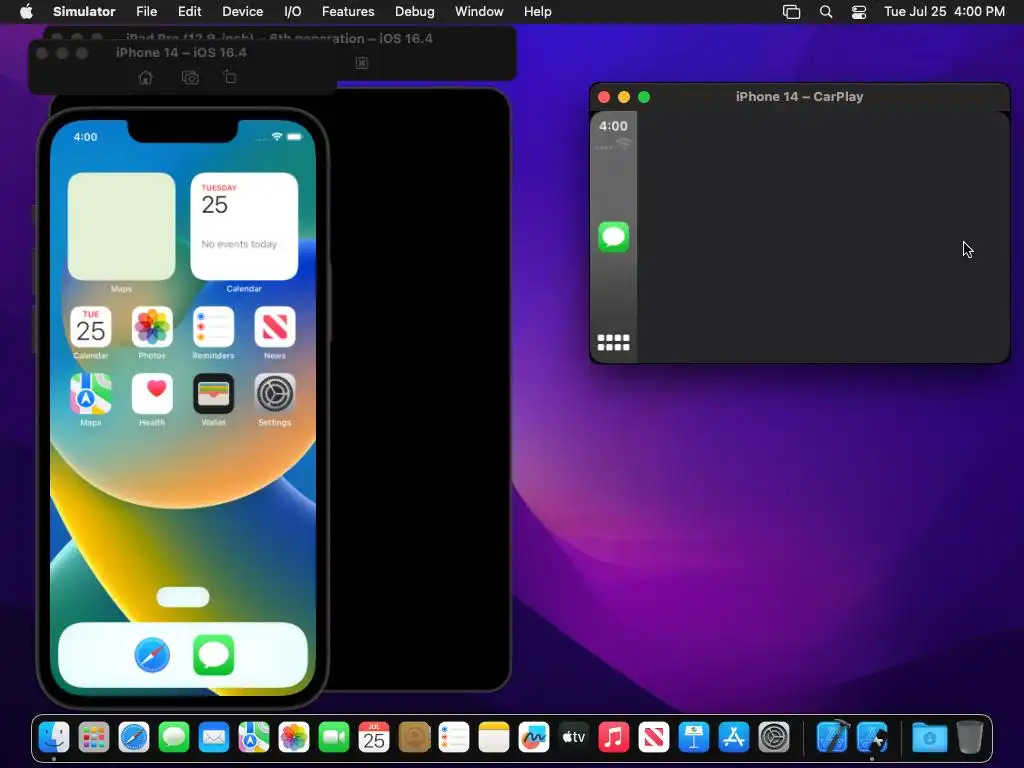Click Screenshot button in iPhone 14 simulator toolbar

(x=190, y=78)
